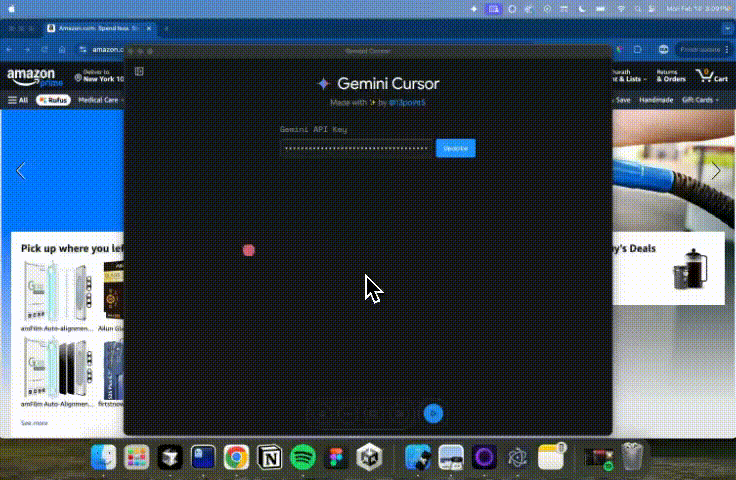
Task: Go to previous Amazon carousel slide
Action: (21, 170)
